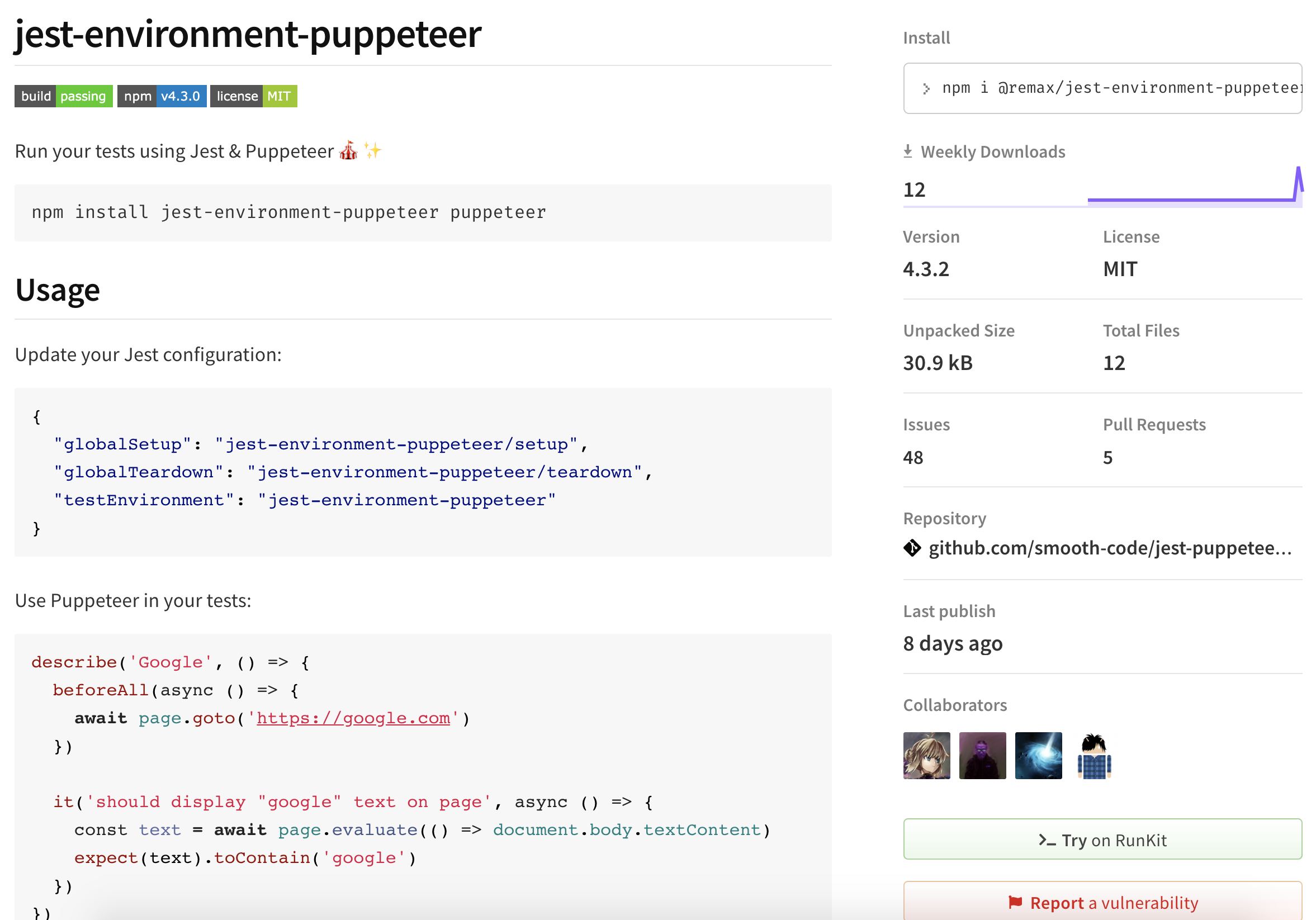This screenshot has width=1316, height=920.
Task: Open the plaid-shirt cartoon collaborator avatar
Action: (1093, 756)
